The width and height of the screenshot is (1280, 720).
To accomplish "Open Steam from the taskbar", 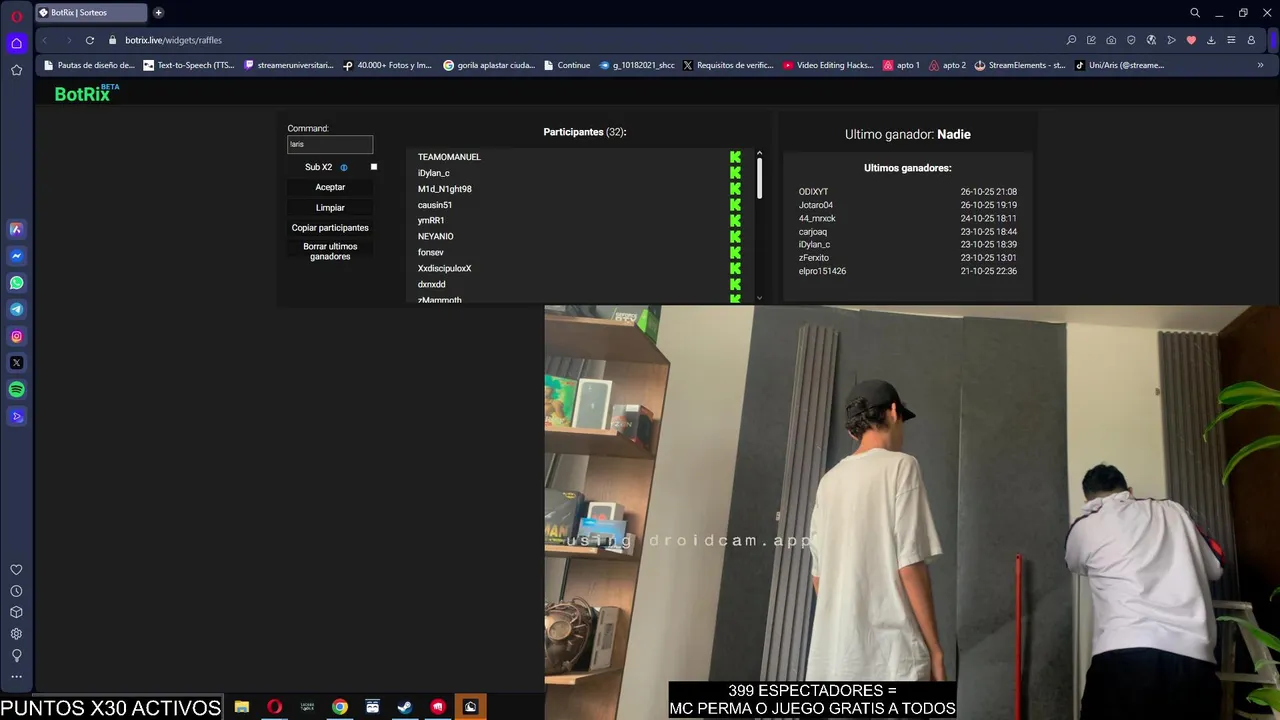I will (405, 707).
